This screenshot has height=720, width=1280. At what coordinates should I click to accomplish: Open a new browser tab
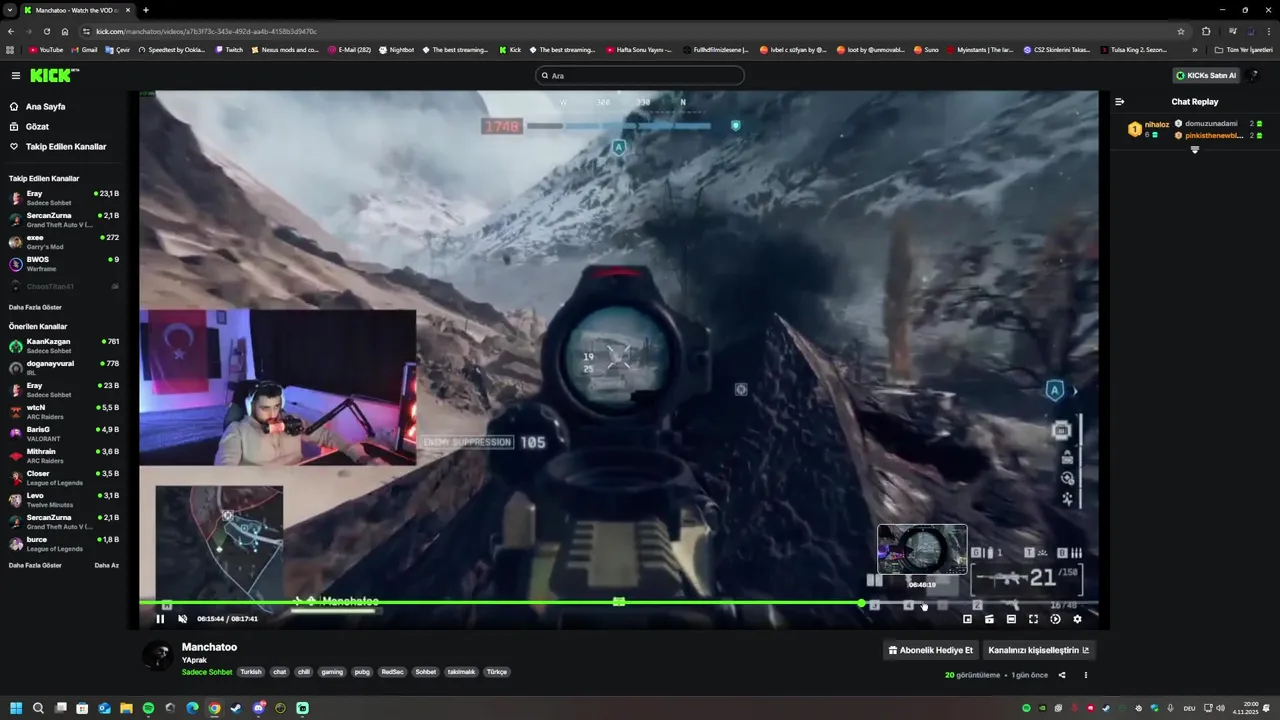click(x=146, y=10)
